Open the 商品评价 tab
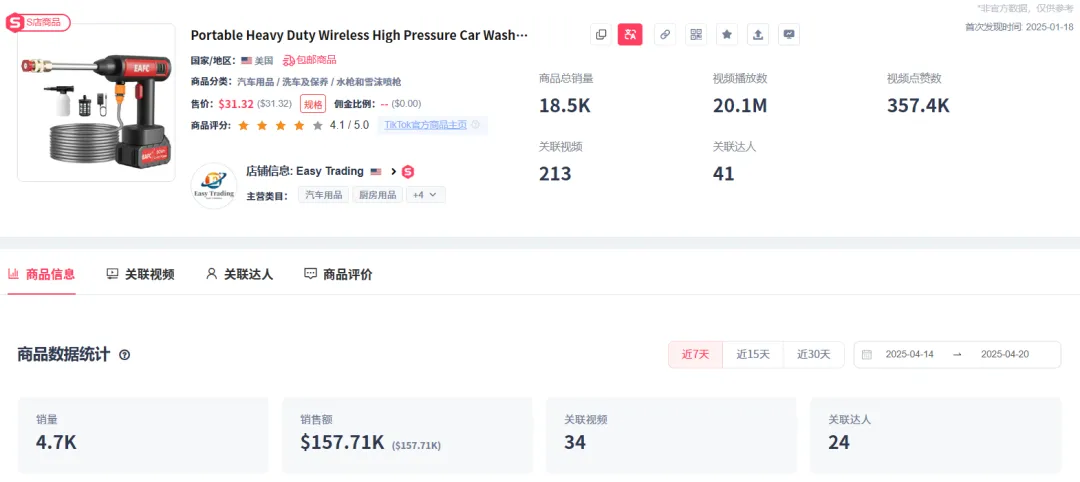Screen dimensions: 1080x482 [338, 274]
